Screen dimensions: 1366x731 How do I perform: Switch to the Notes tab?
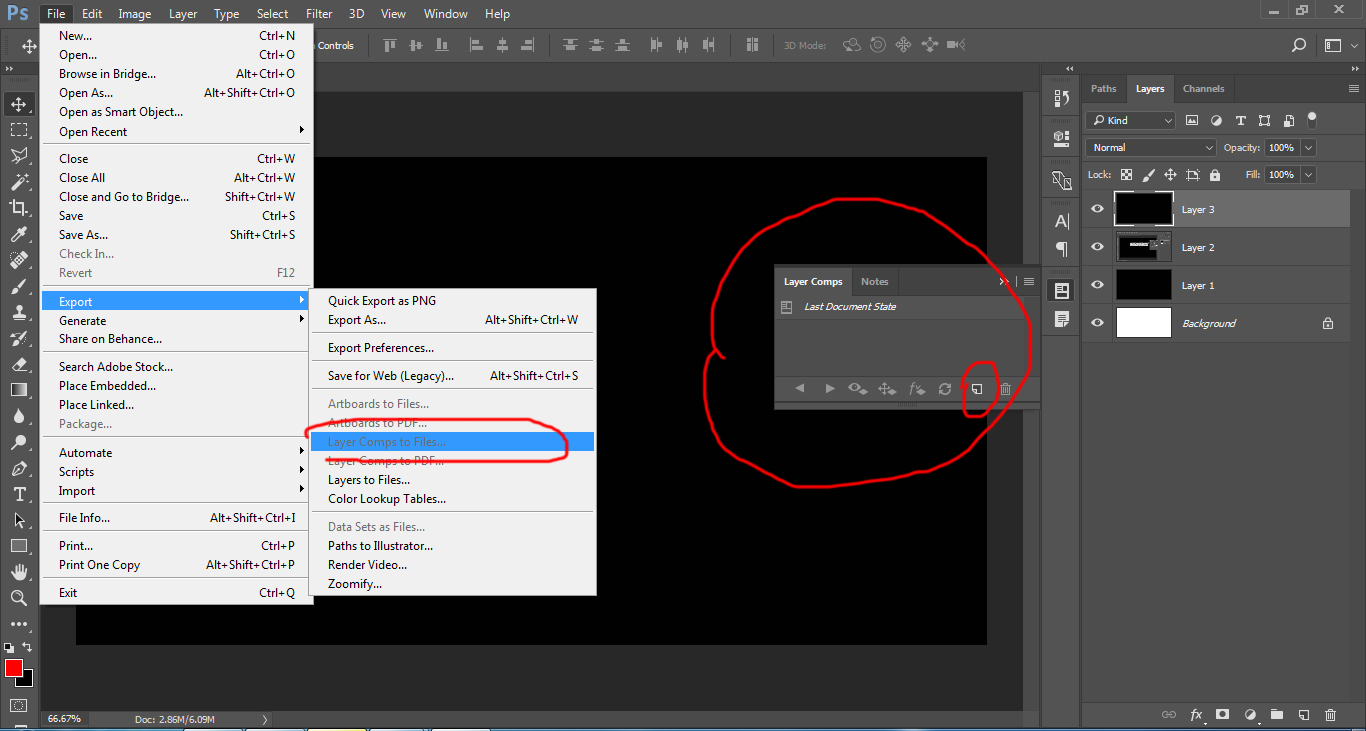click(x=874, y=282)
